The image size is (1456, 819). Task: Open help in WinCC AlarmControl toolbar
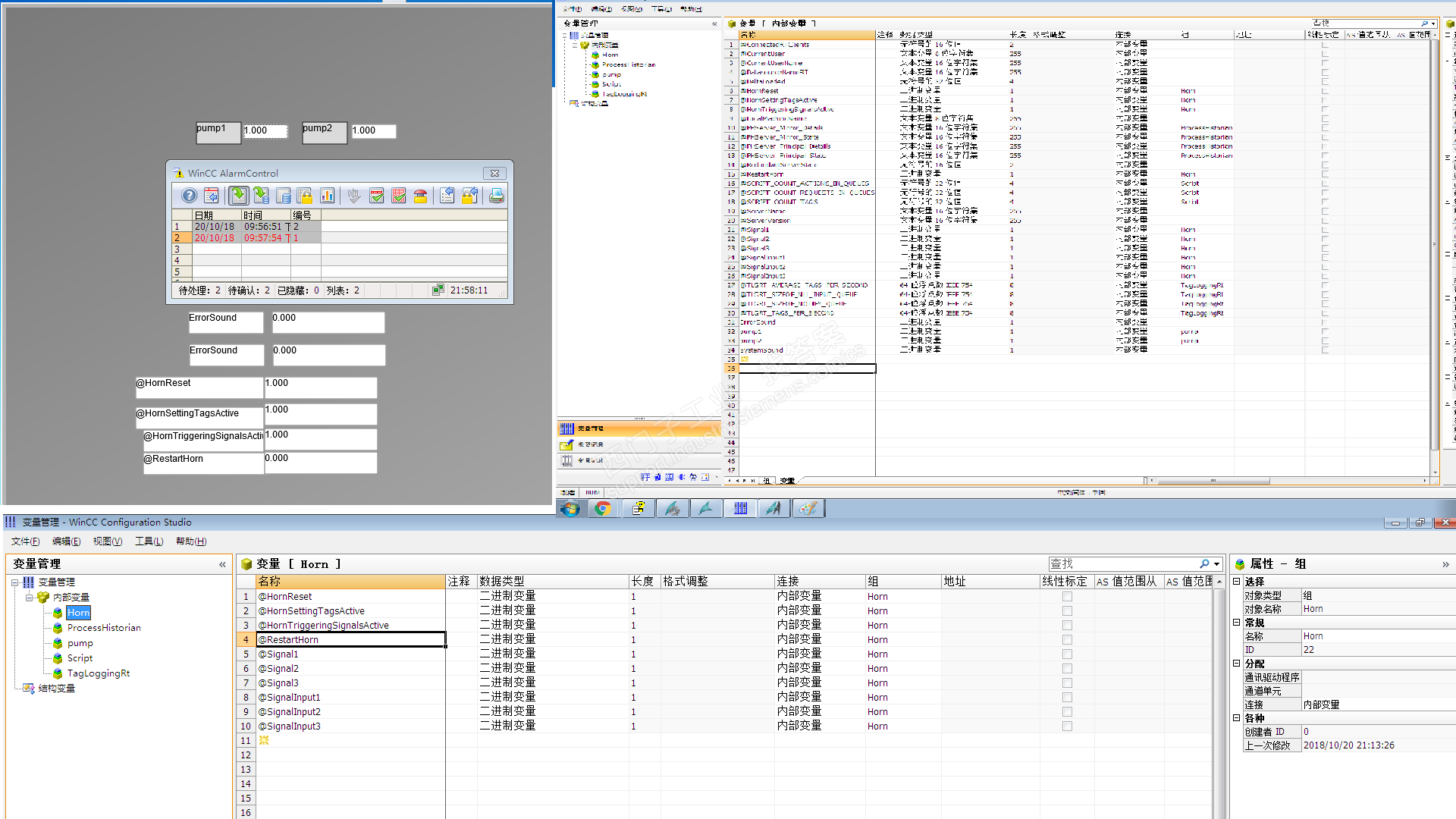click(189, 196)
